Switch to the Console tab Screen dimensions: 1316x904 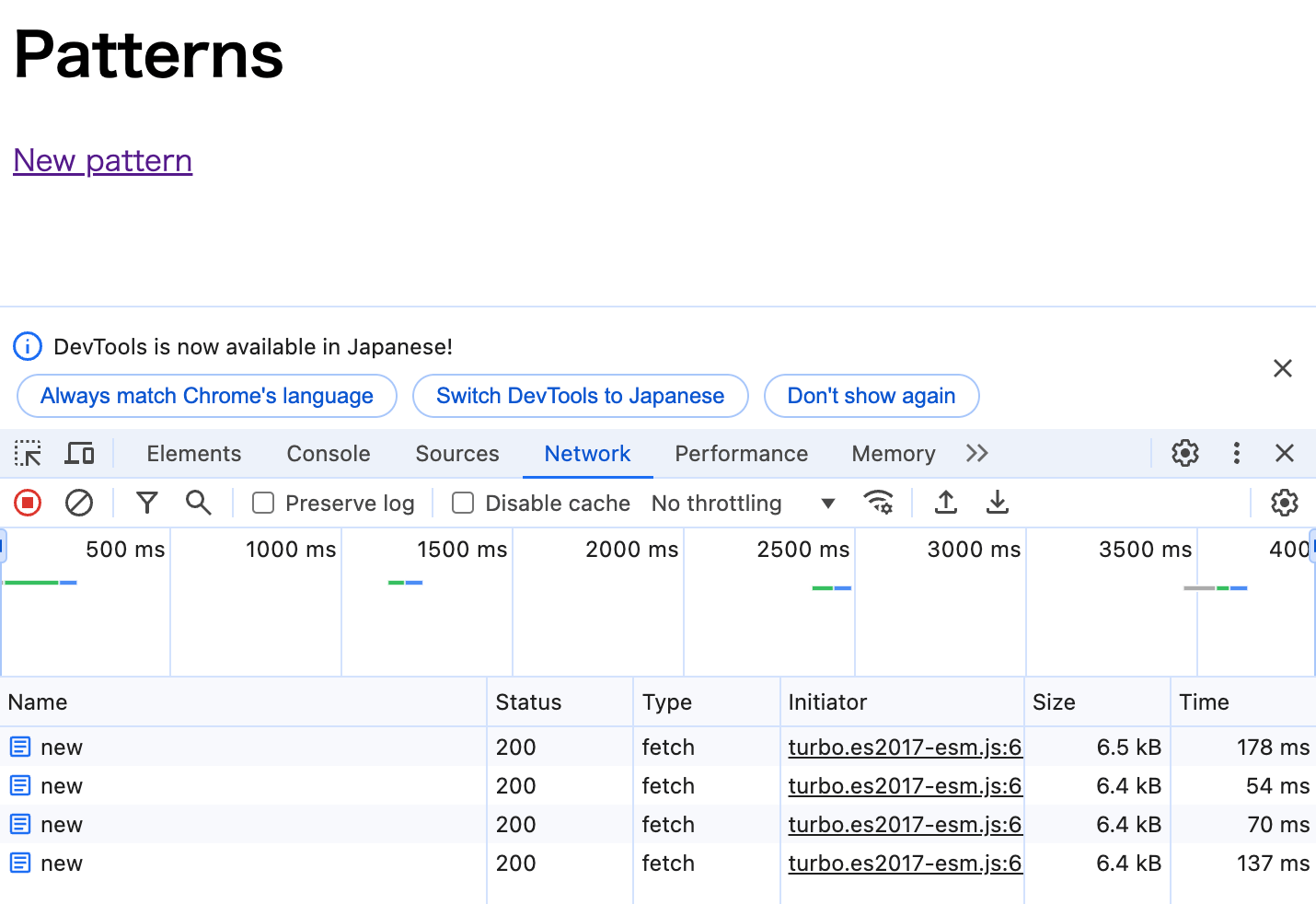(329, 453)
